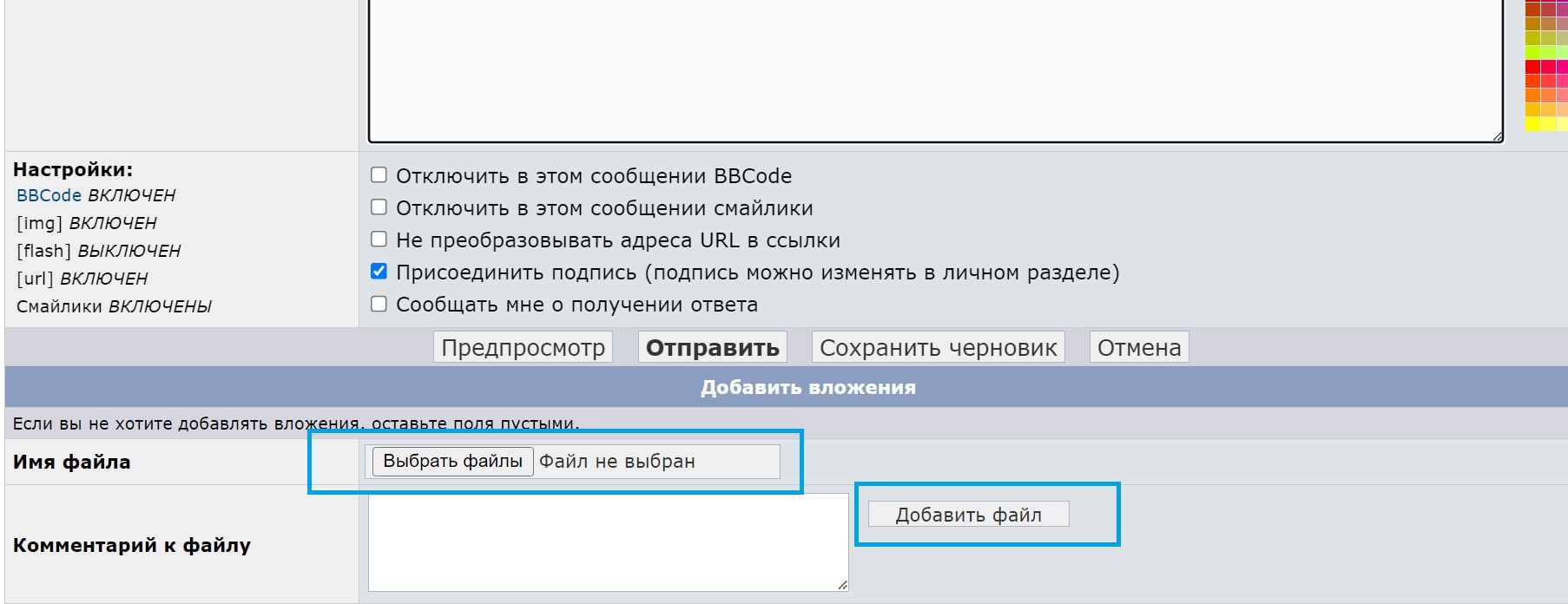Enable 'Сообщать мне о получении ответа'
Viewport: 1568px width, 604px height.
tap(379, 304)
